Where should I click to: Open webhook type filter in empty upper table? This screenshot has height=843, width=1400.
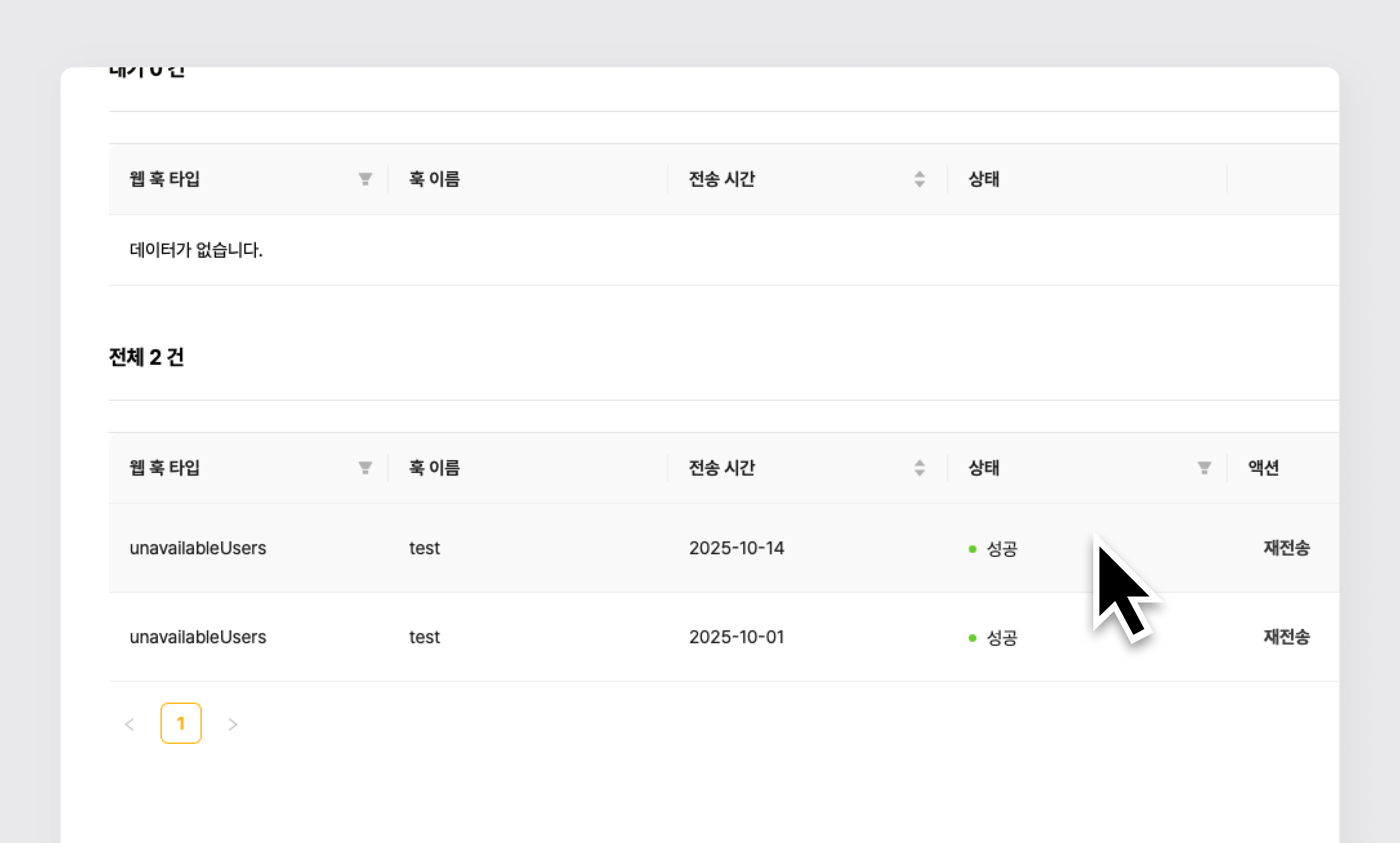click(x=365, y=179)
